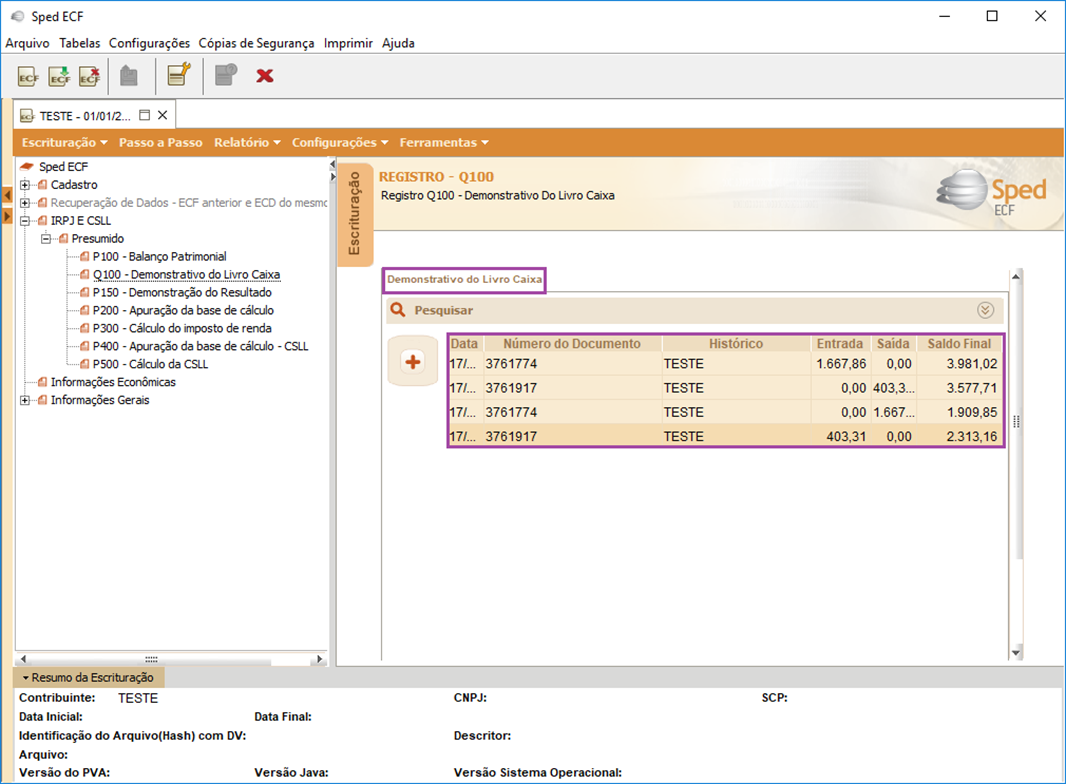
Task: Open the Relatório dropdown menu
Action: (247, 142)
